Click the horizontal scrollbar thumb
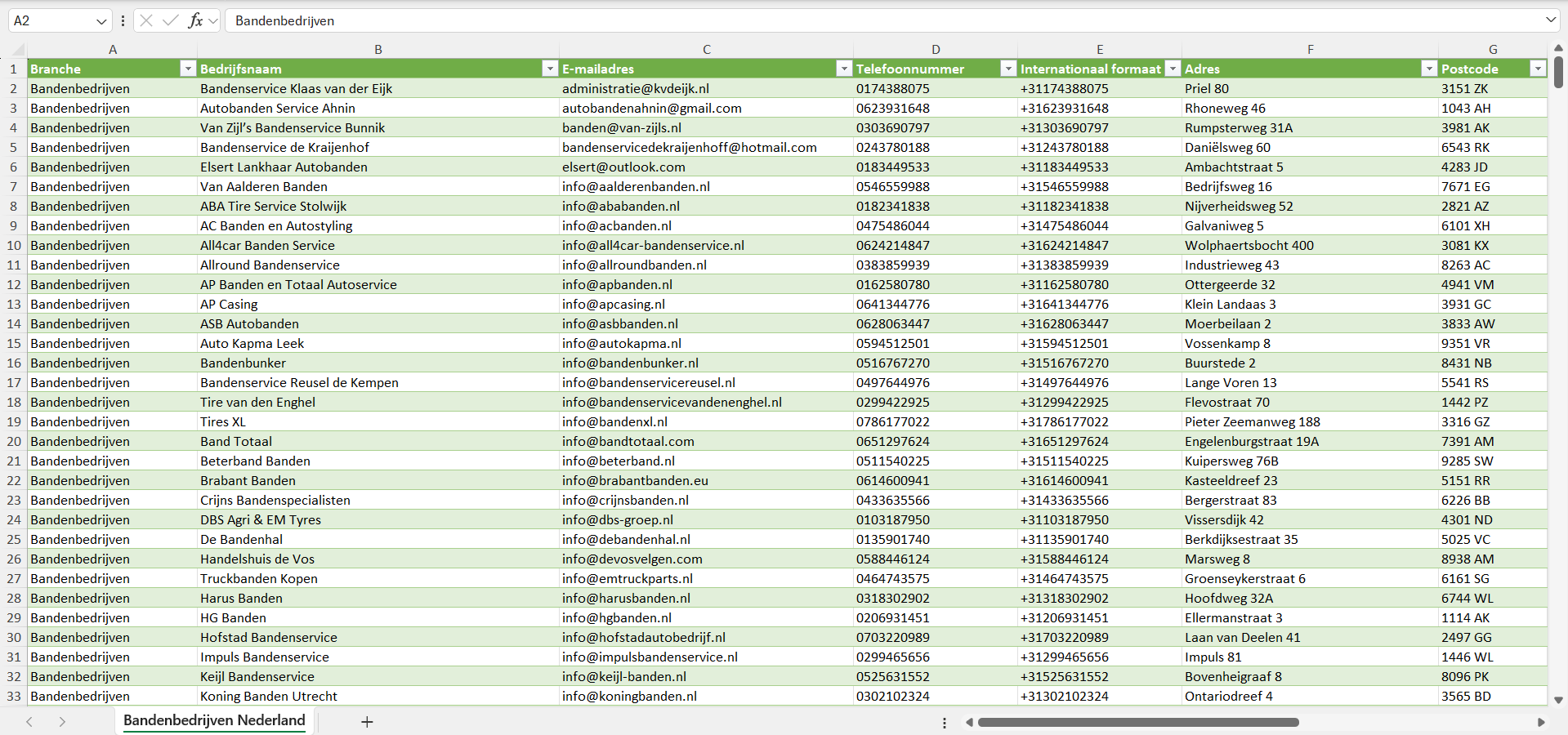The image size is (1568, 735). point(1137,722)
